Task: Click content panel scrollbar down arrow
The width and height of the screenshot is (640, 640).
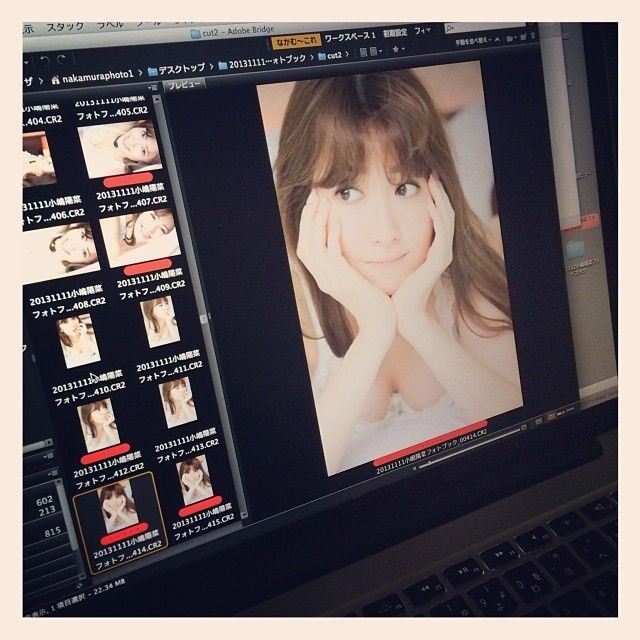Action: (x=243, y=514)
